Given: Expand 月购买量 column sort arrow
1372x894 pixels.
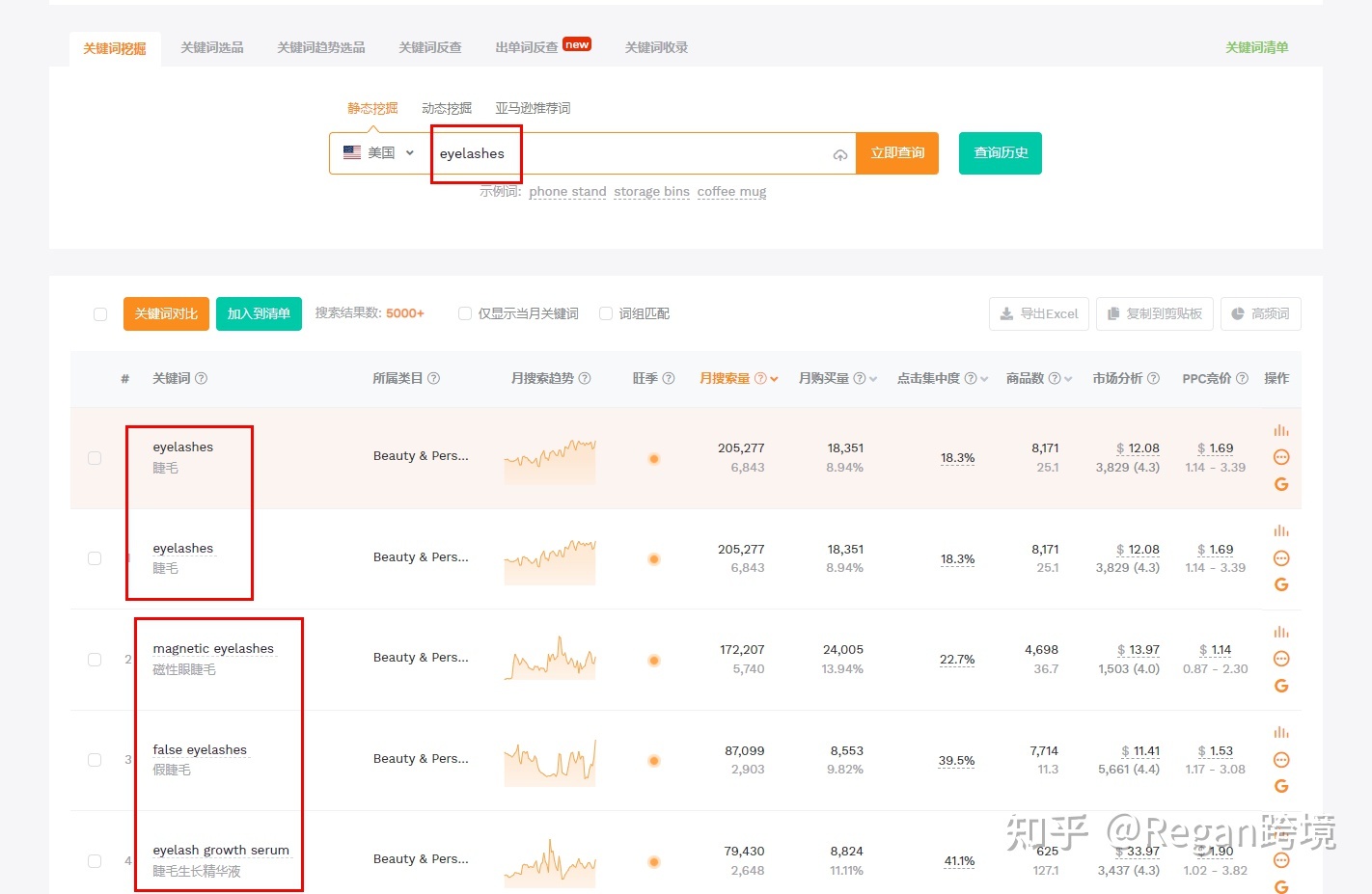Looking at the screenshot, I should (873, 380).
